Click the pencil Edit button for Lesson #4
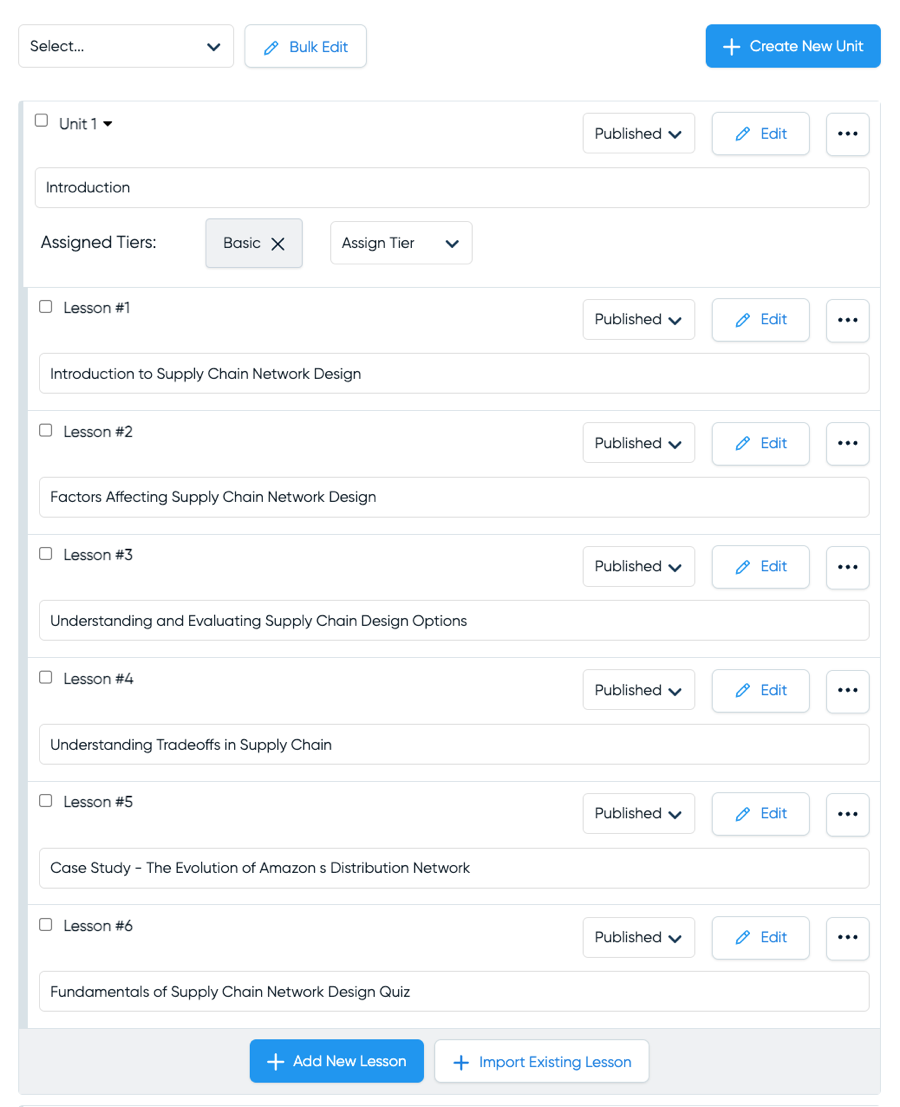The width and height of the screenshot is (900, 1107). pos(760,690)
